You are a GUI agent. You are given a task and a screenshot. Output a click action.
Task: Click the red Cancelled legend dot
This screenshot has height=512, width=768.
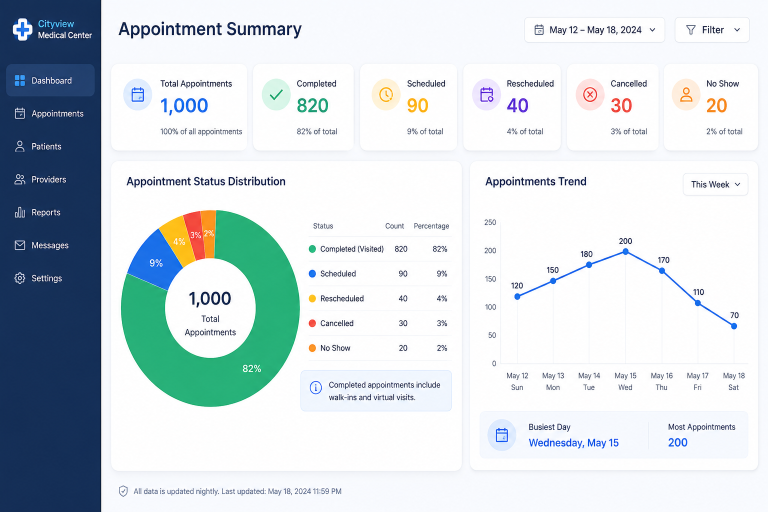tap(312, 323)
